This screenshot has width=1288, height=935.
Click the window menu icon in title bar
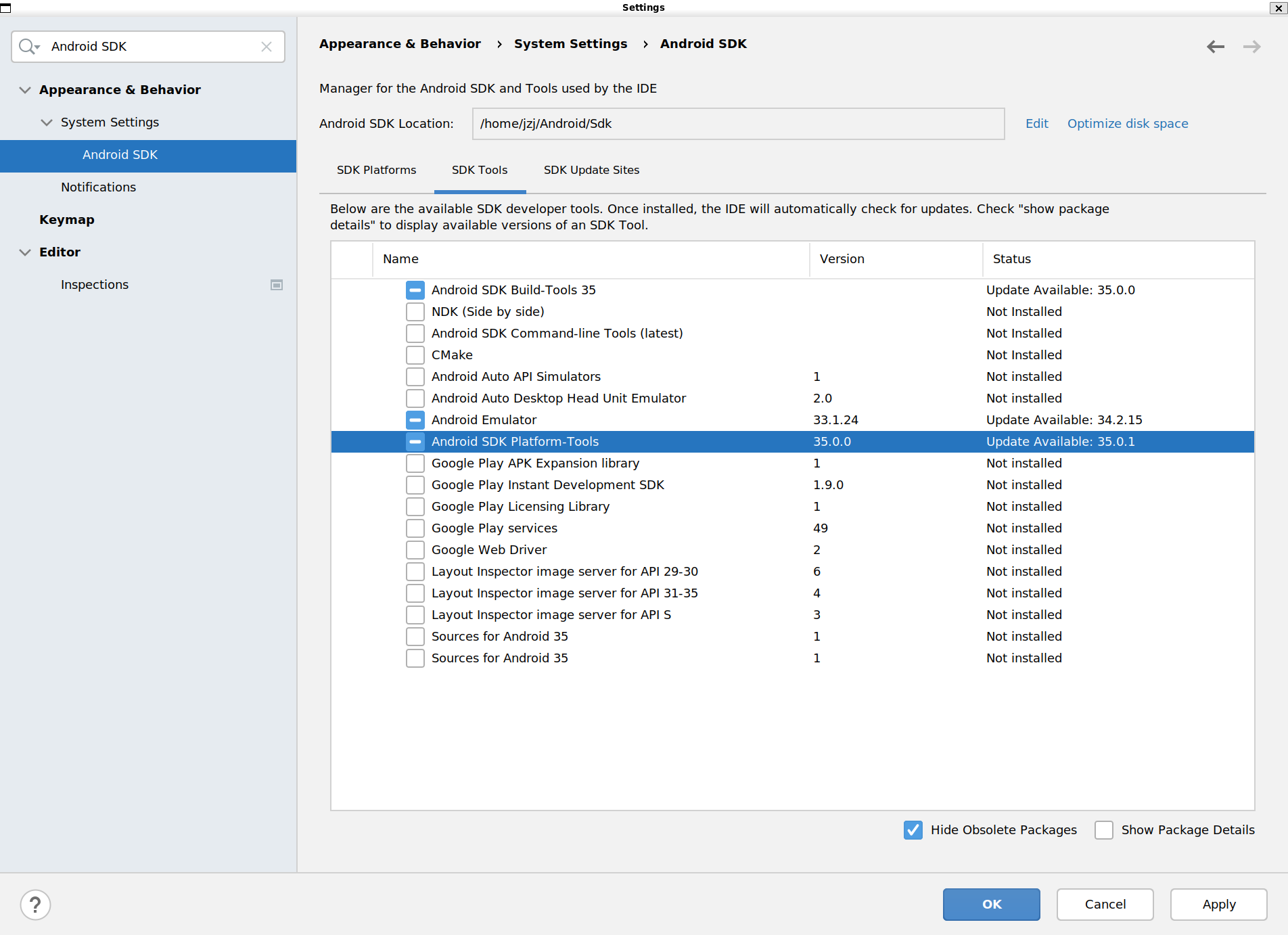pyautogui.click(x=6, y=7)
